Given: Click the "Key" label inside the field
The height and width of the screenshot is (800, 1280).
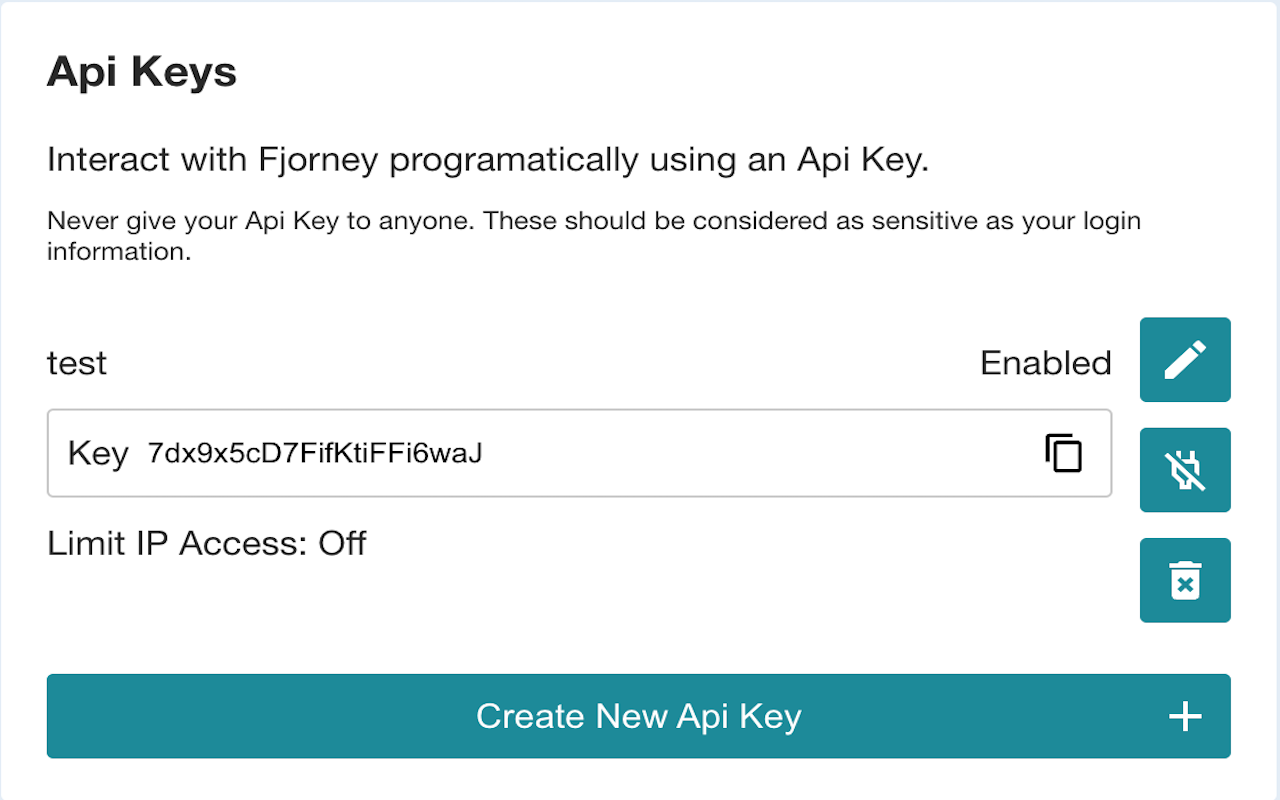Looking at the screenshot, I should coord(98,454).
